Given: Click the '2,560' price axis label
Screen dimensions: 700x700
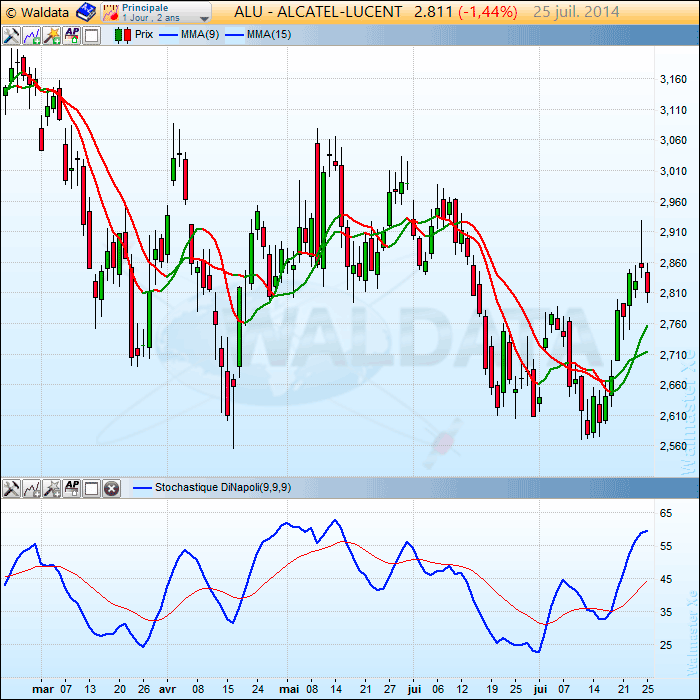Looking at the screenshot, I should [x=673, y=446].
